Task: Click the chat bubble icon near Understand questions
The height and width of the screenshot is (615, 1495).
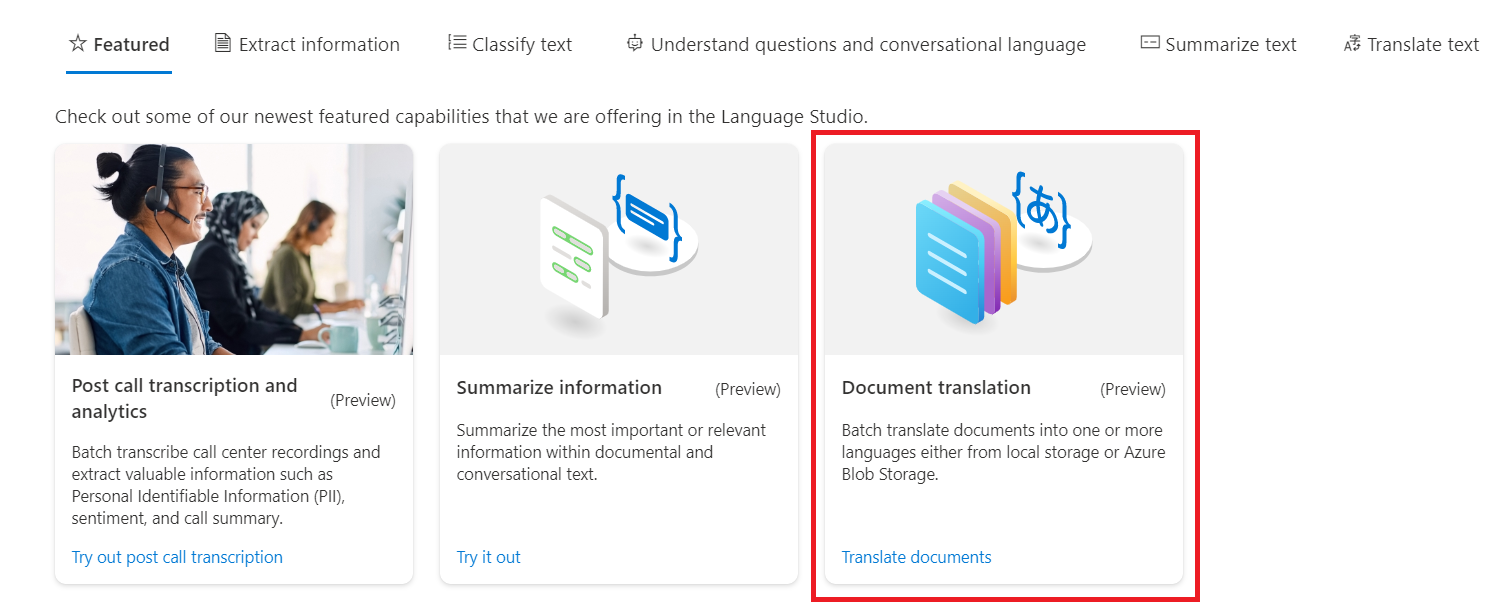Action: coord(634,43)
